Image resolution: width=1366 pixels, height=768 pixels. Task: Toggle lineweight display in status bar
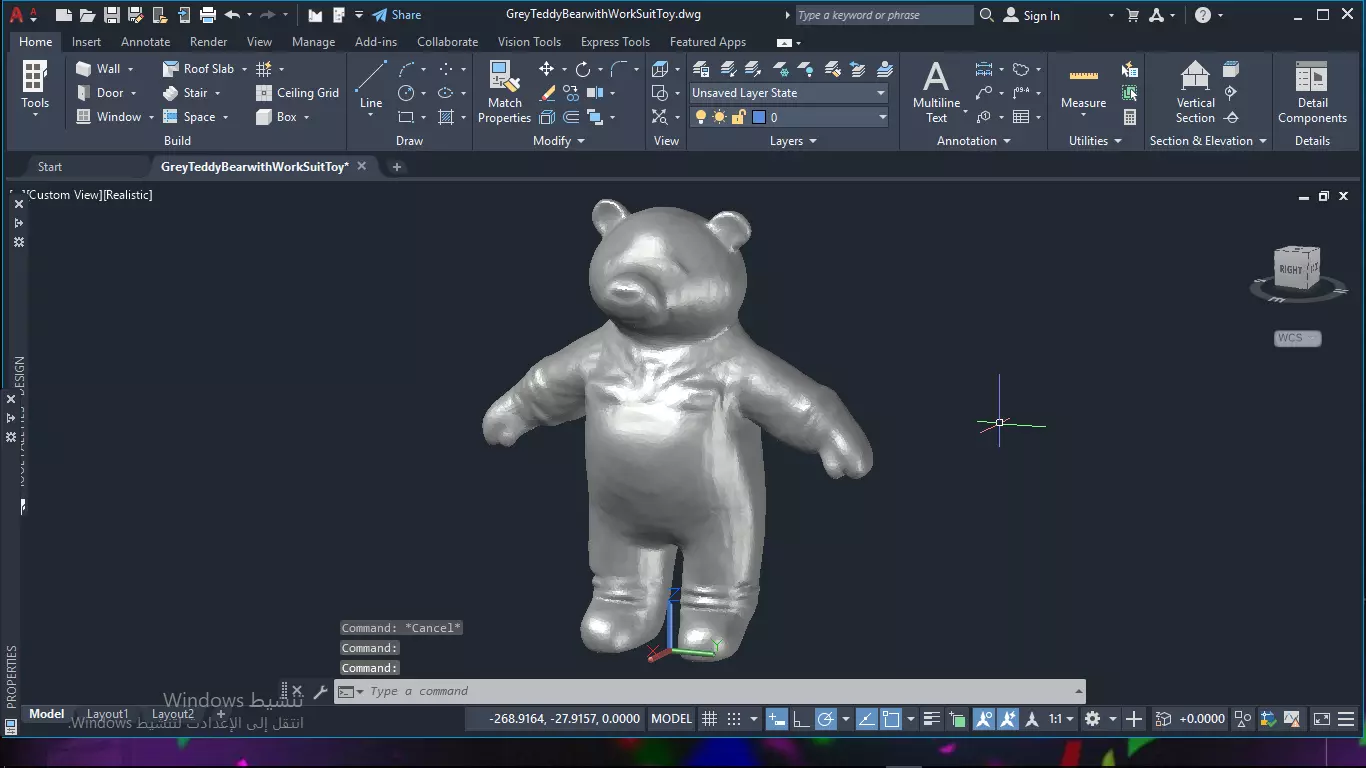(932, 718)
